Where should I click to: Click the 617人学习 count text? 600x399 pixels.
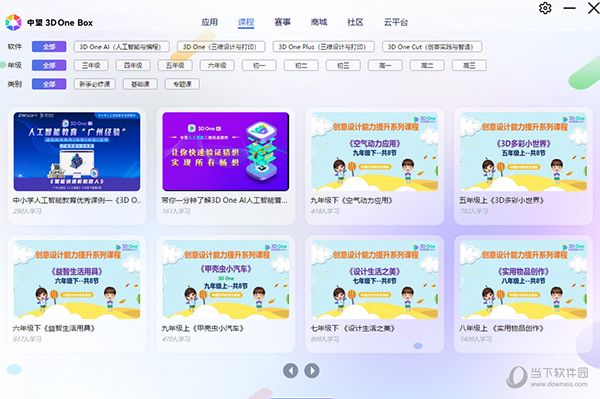[27, 339]
